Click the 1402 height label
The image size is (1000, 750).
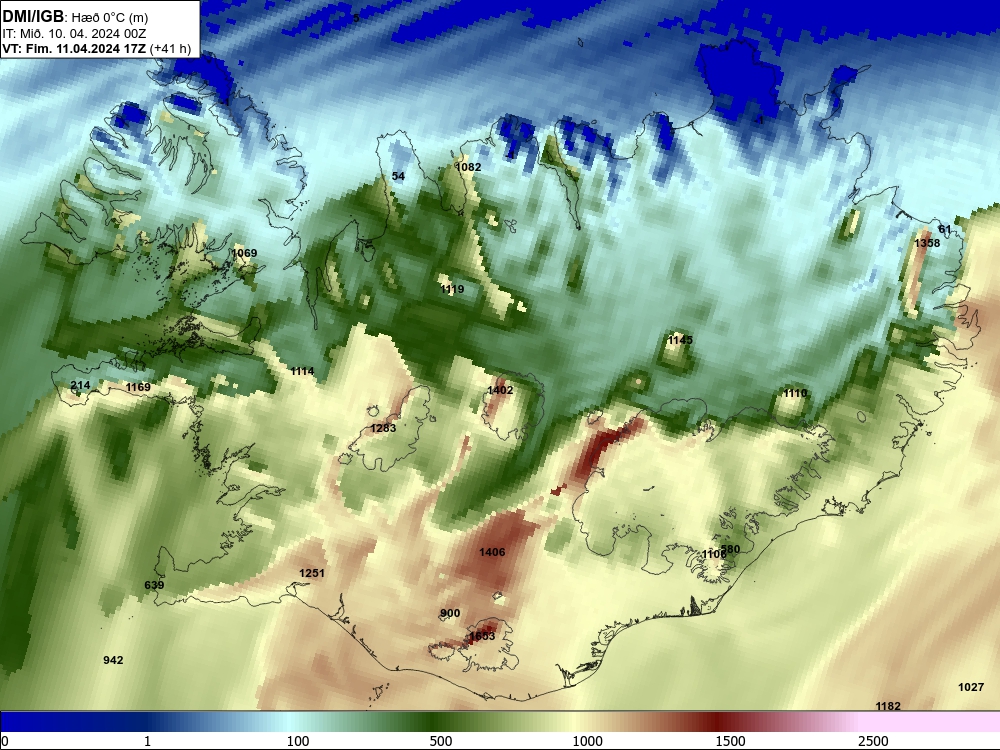pos(500,390)
